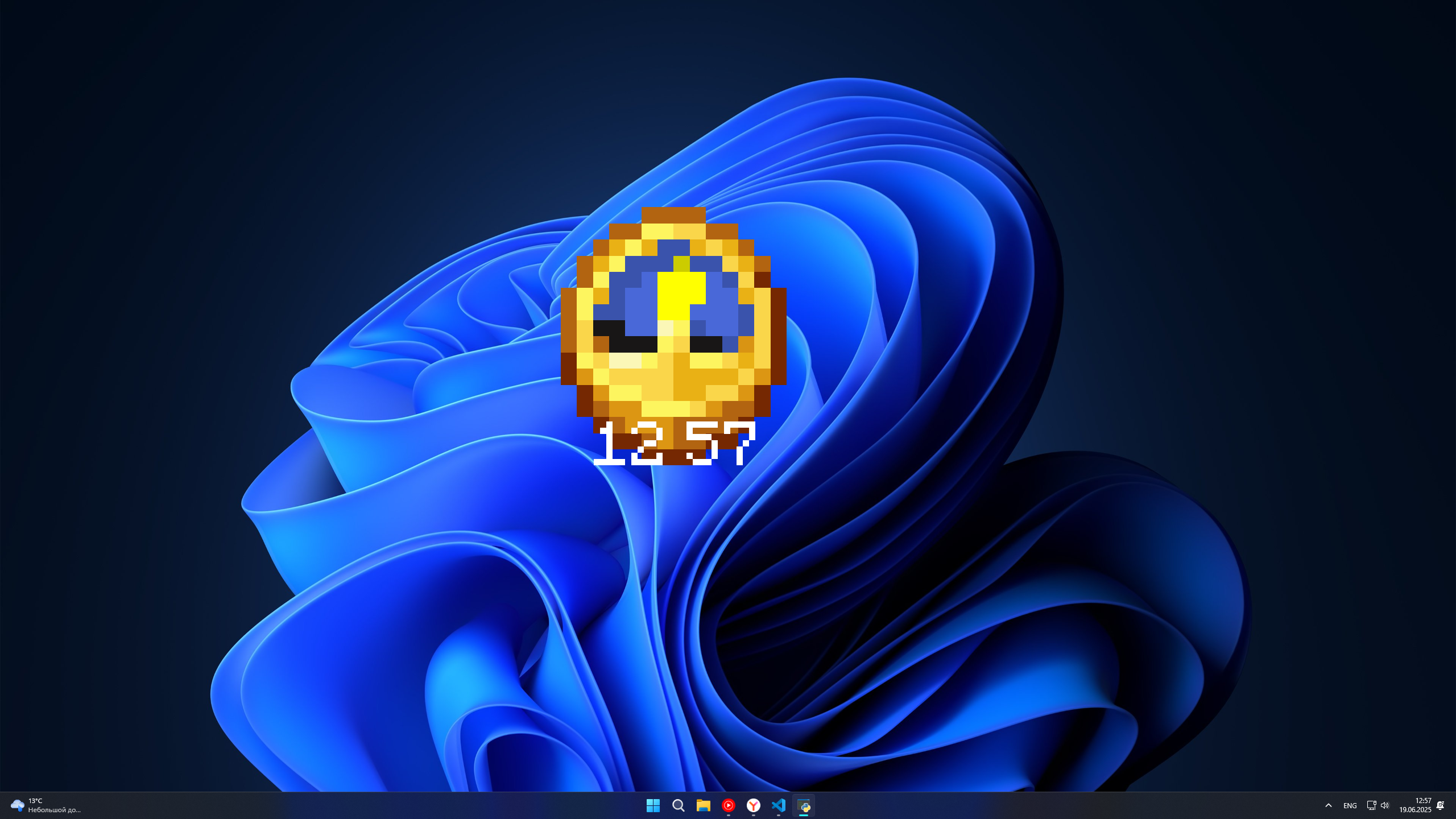The image size is (1456, 819).
Task: Toggle Do Not Disturb via the notification bell
Action: pyautogui.click(x=1440, y=805)
